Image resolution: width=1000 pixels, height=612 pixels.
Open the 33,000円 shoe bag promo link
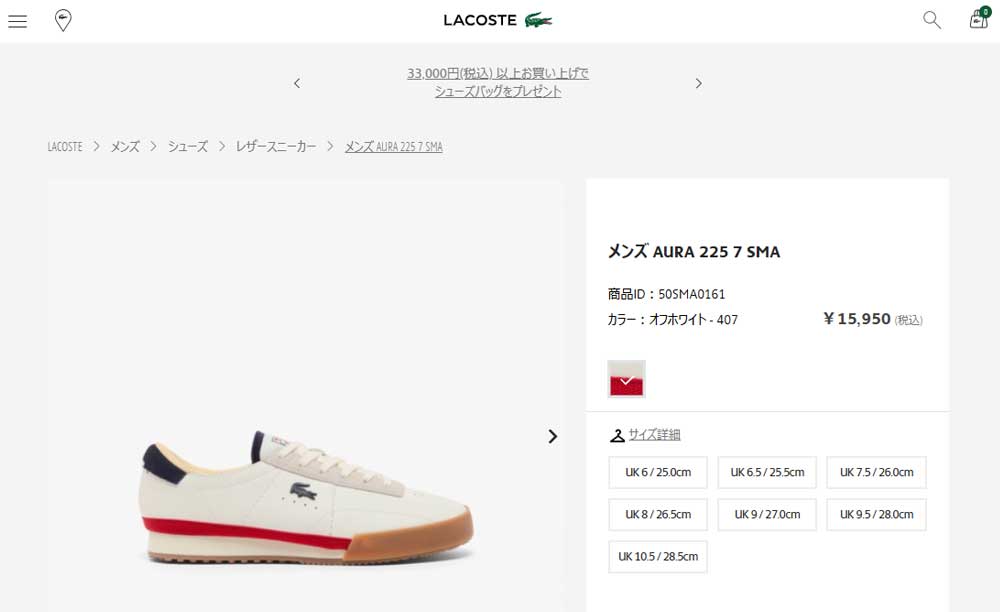(497, 82)
